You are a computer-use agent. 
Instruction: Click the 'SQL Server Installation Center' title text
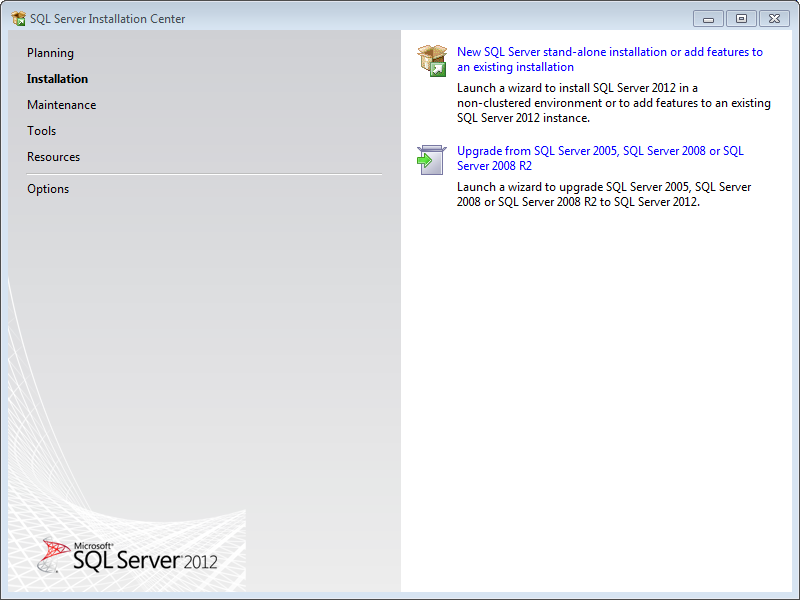coord(108,19)
